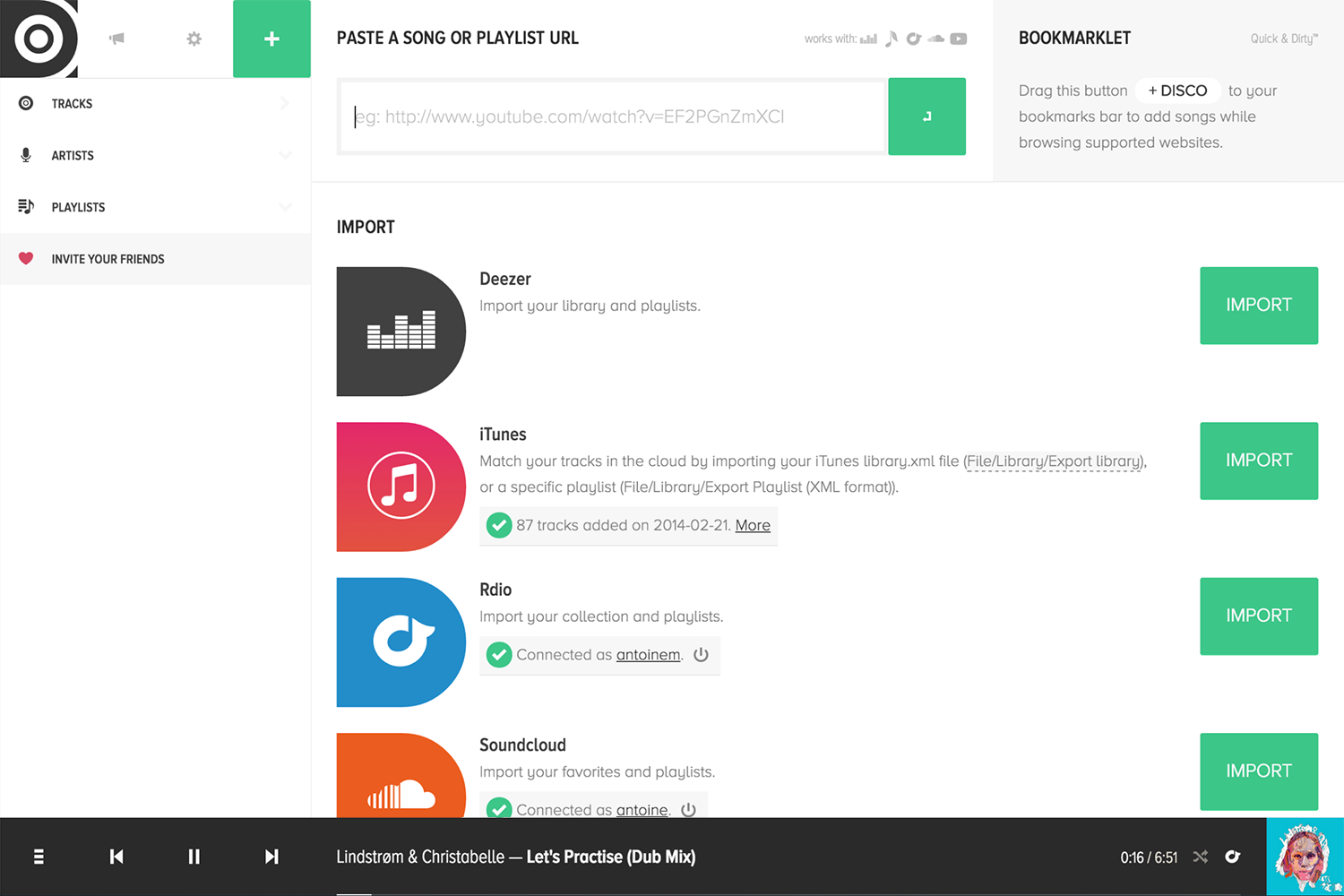Viewport: 1344px width, 896px height.
Task: Click the Soundcloud connected checkmark icon
Action: click(x=499, y=808)
